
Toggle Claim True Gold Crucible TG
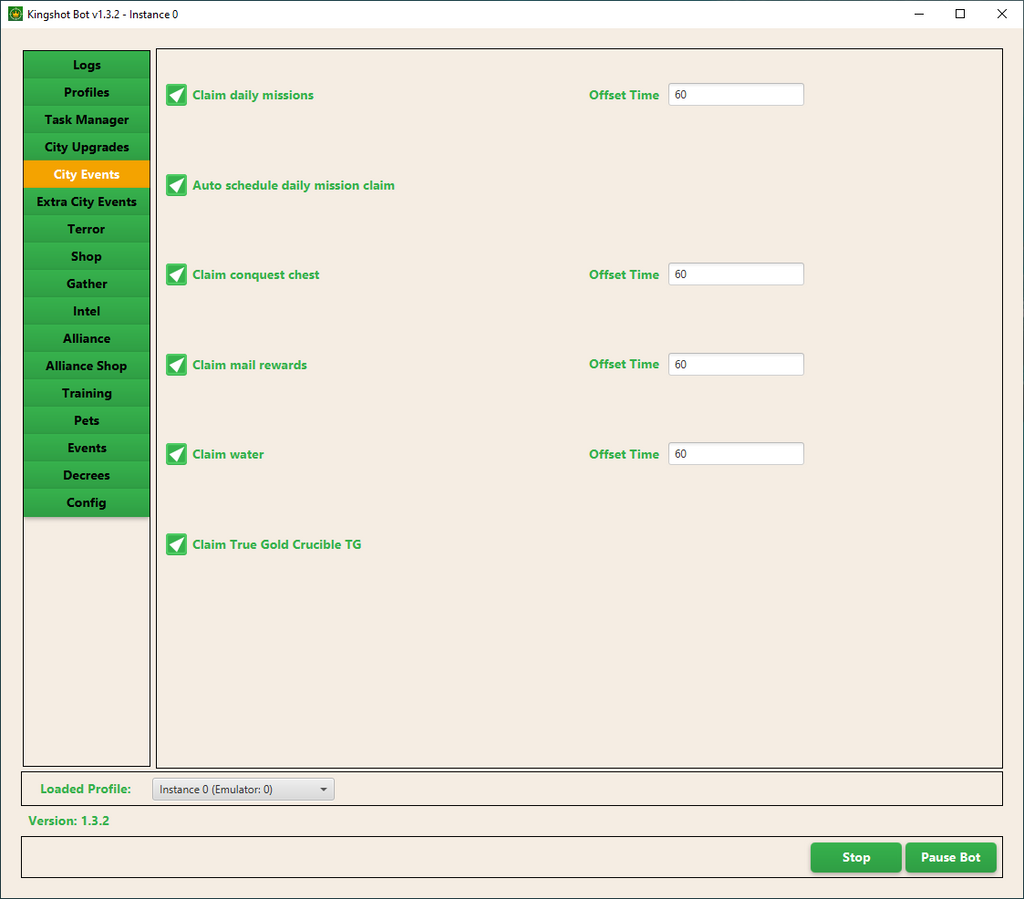pos(177,545)
